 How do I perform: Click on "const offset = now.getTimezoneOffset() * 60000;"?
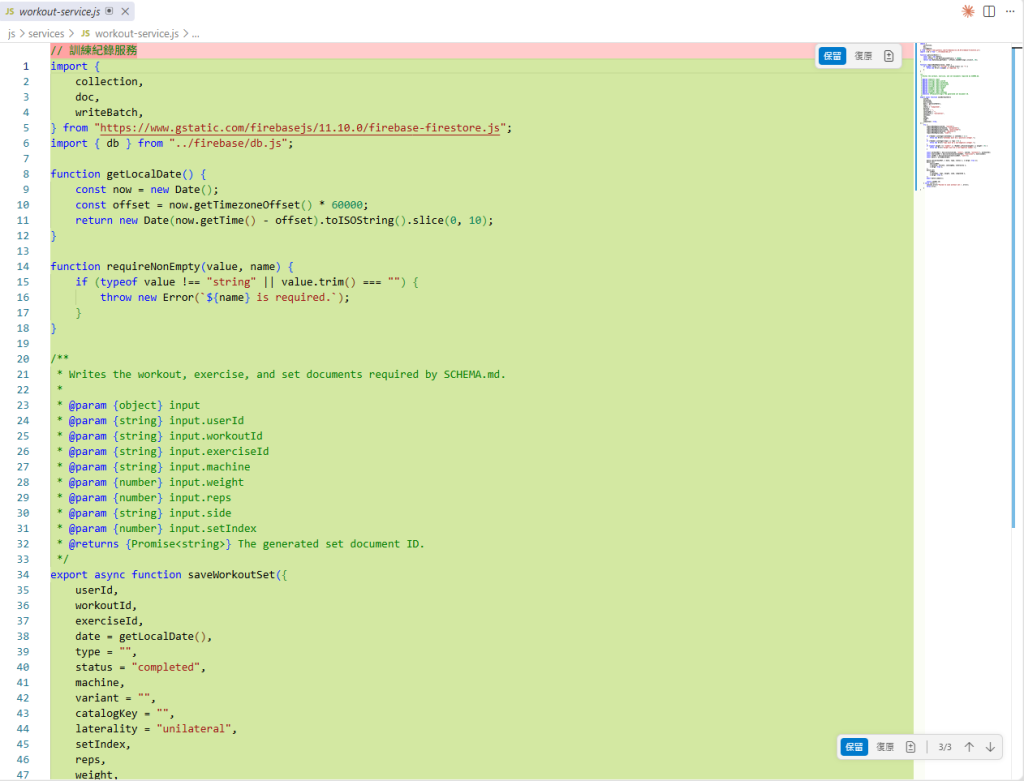[221, 205]
